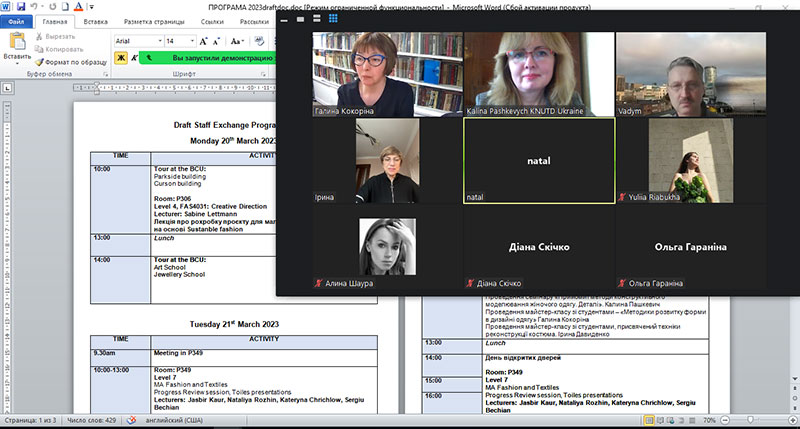
Task: Switch to the Вставка ribbon tab
Action: click(95, 21)
